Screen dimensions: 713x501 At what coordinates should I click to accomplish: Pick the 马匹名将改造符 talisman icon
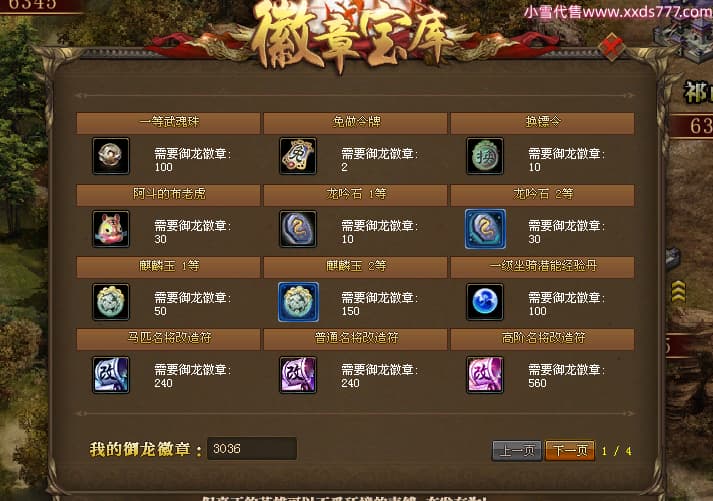[111, 375]
